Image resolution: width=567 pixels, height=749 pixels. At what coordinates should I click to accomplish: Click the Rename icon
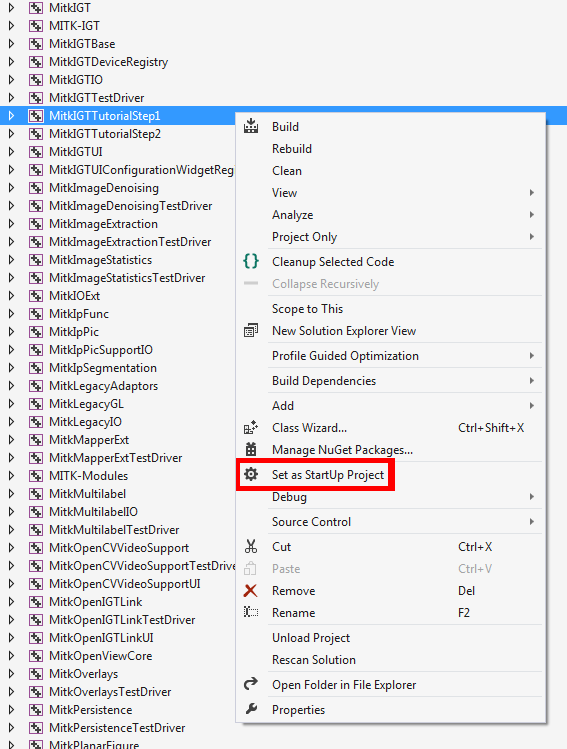251,612
